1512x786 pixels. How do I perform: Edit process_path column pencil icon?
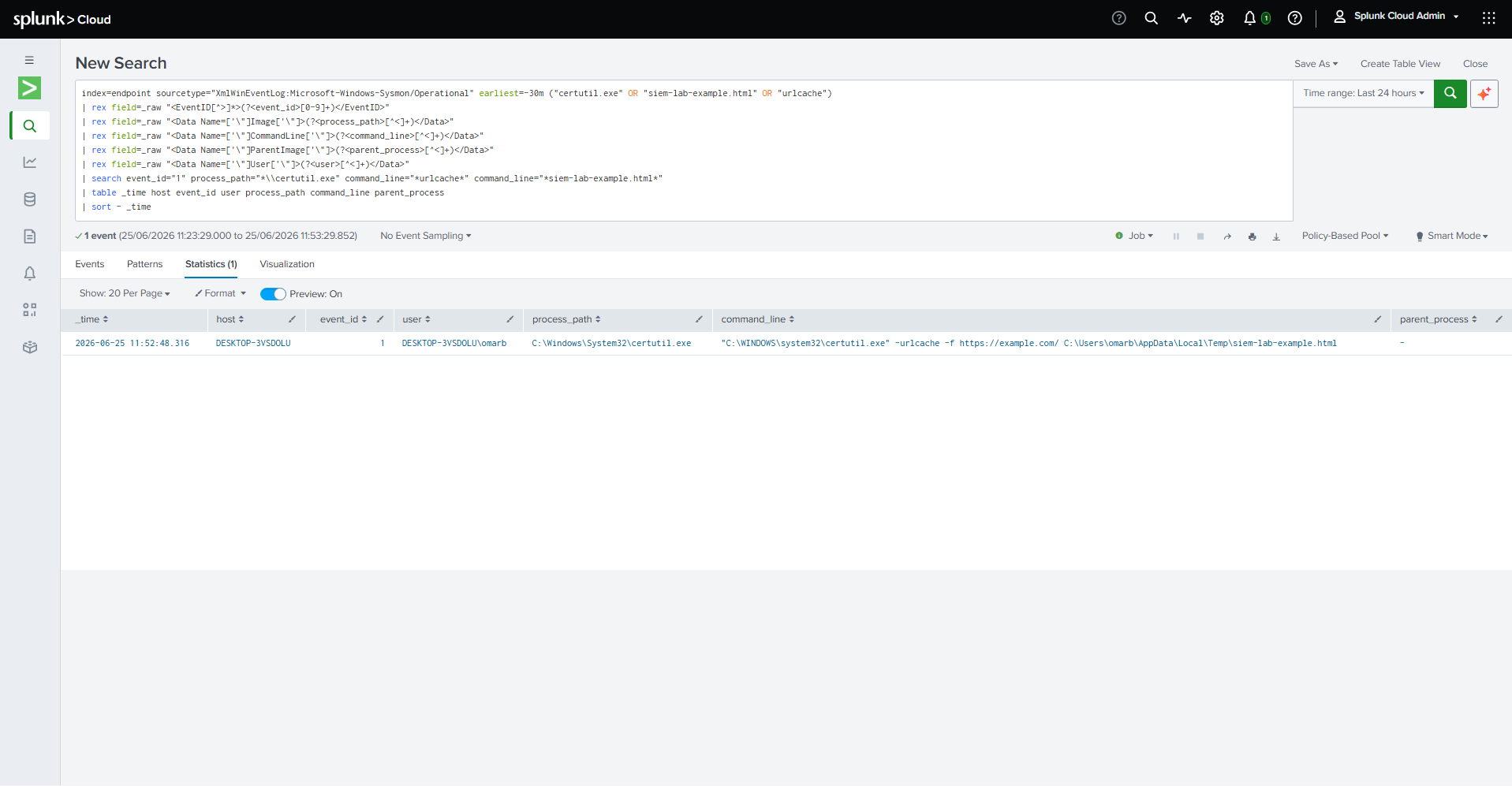click(x=699, y=319)
